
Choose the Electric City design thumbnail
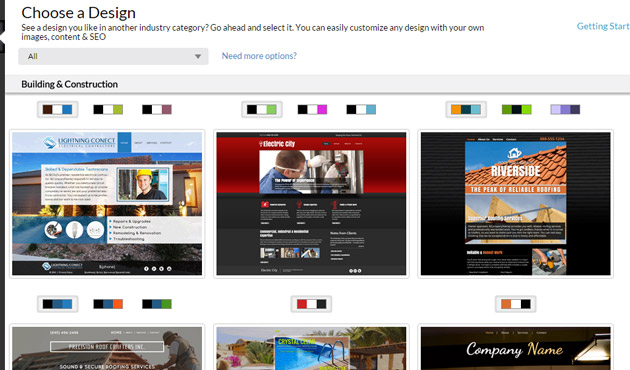coord(311,204)
